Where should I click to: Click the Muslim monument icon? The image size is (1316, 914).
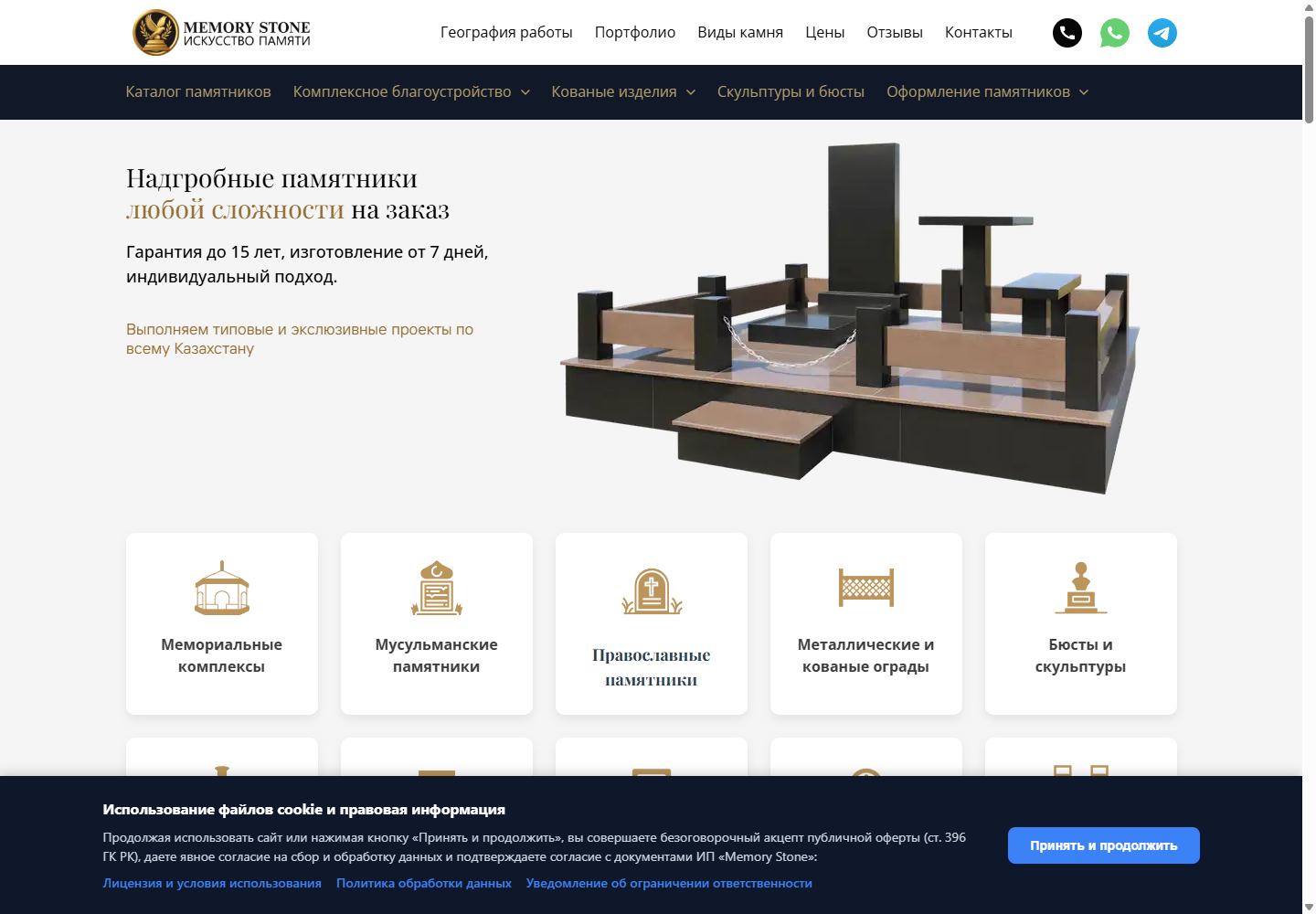[437, 589]
